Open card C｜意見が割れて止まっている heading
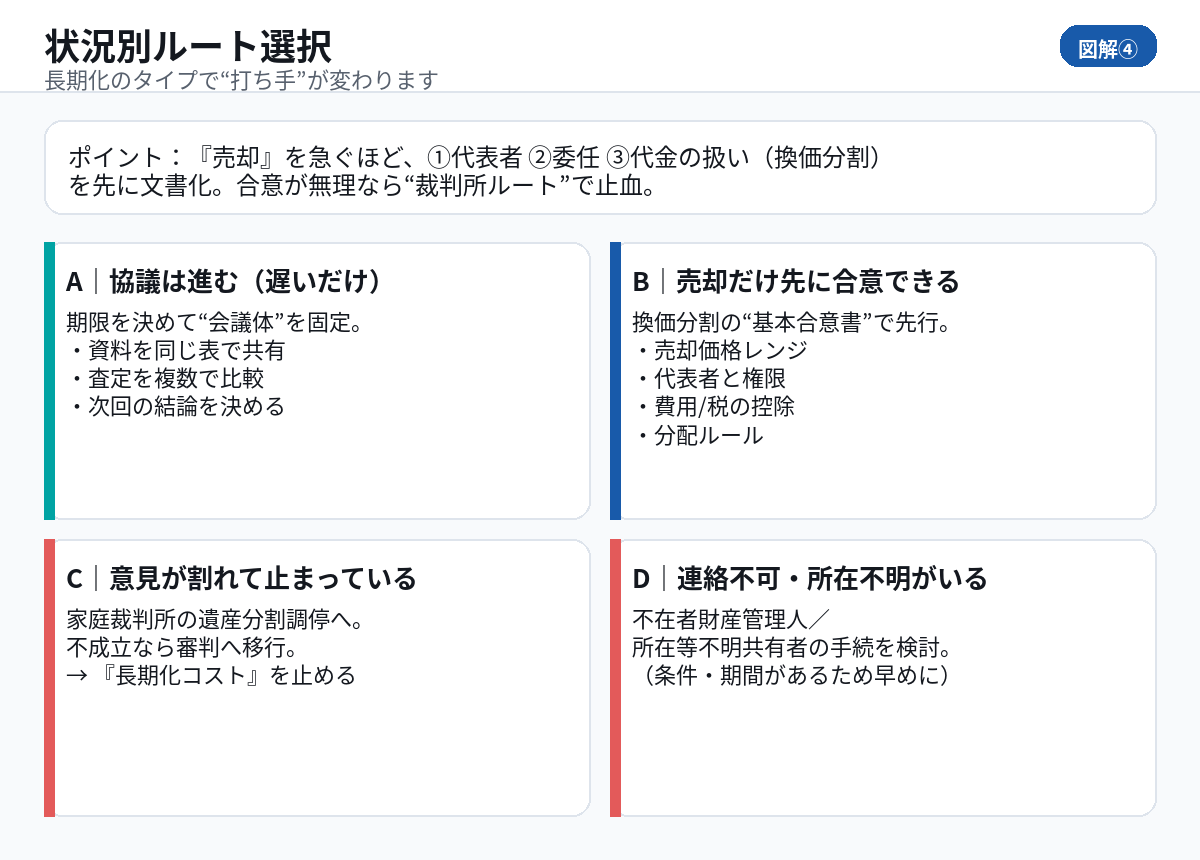Image resolution: width=1200 pixels, height=860 pixels. pos(241,578)
